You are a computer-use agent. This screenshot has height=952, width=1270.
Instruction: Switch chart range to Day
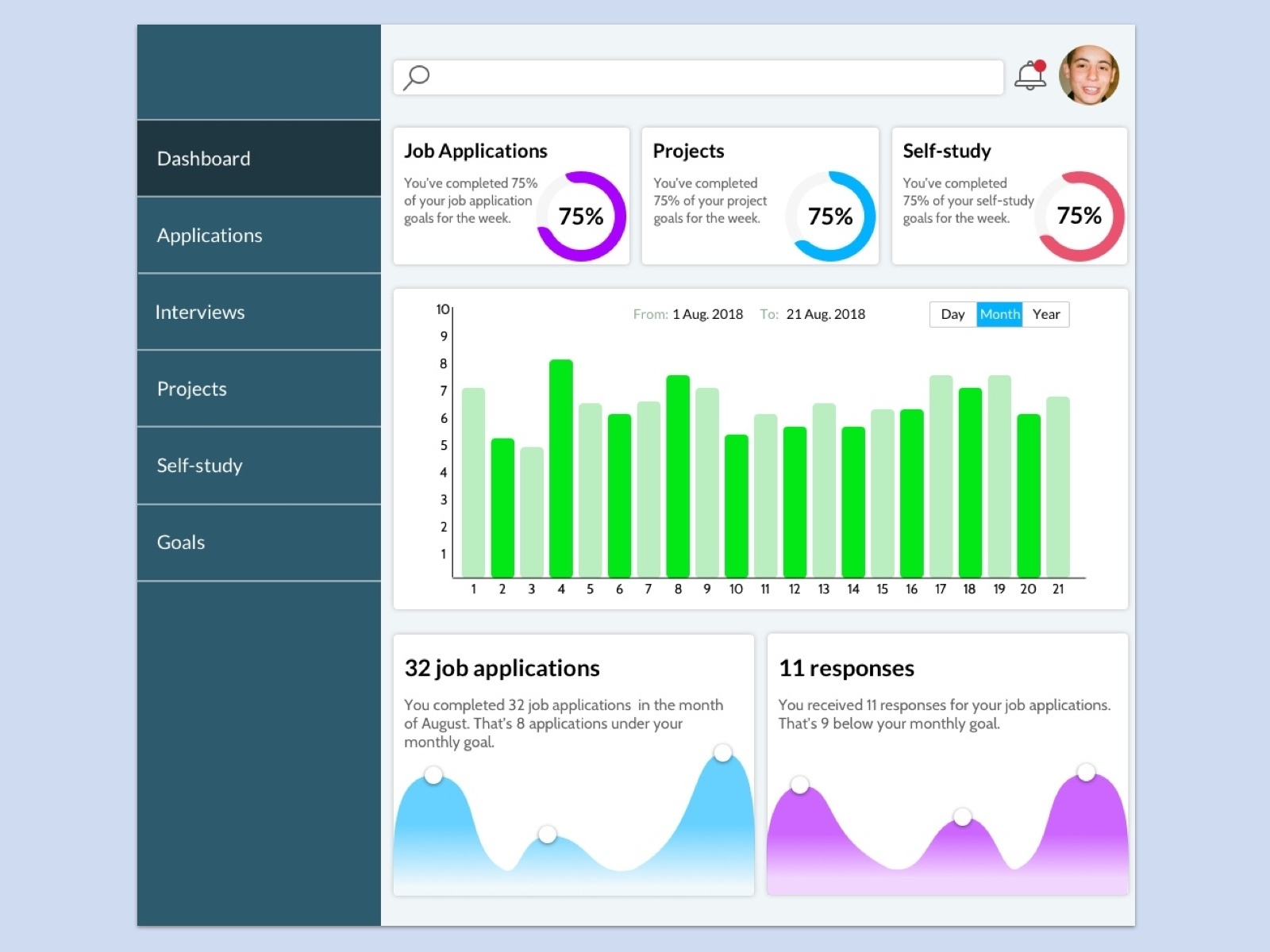coord(952,314)
